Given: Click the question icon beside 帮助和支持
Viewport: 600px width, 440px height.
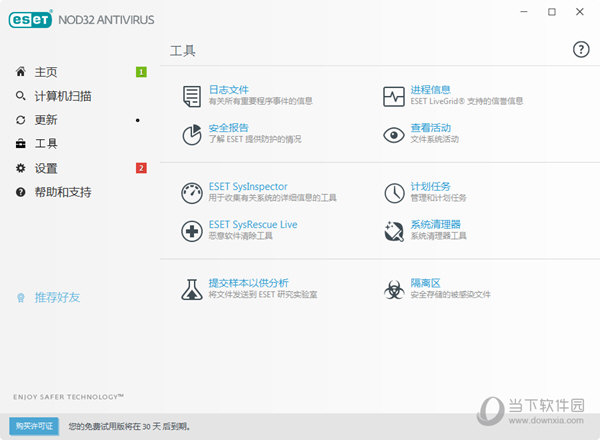Looking at the screenshot, I should click(21, 192).
